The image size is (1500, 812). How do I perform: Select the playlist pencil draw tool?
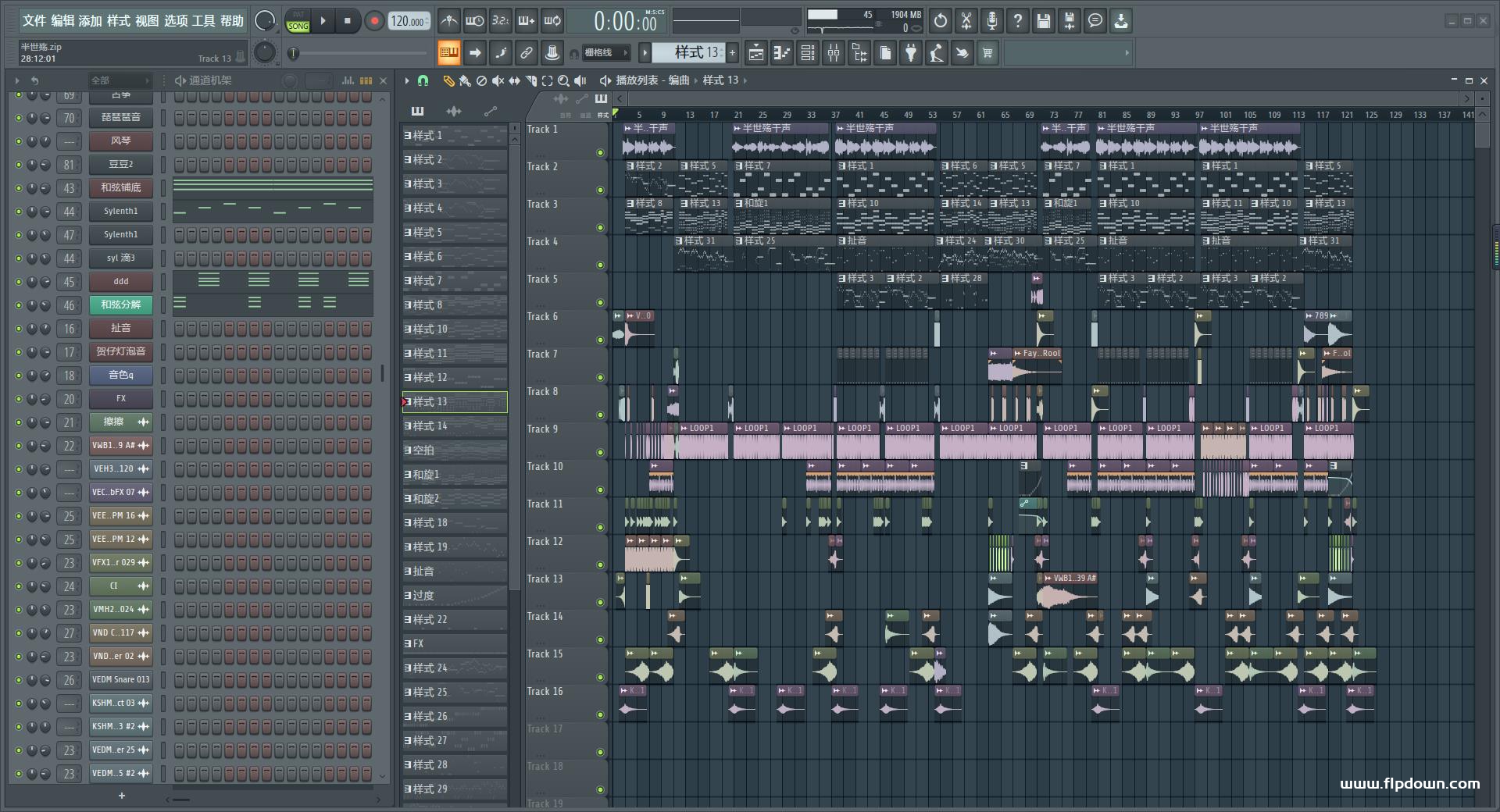448,80
